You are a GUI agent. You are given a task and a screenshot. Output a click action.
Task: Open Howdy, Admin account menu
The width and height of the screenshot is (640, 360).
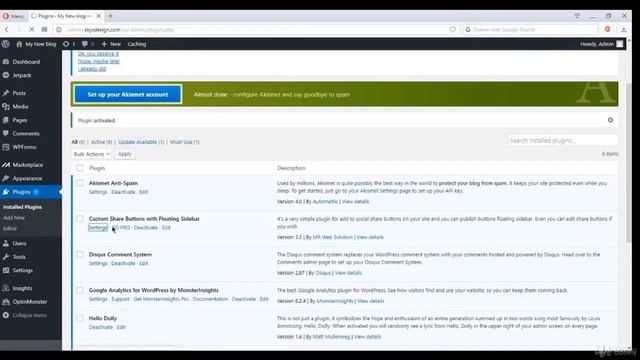pyautogui.click(x=601, y=44)
